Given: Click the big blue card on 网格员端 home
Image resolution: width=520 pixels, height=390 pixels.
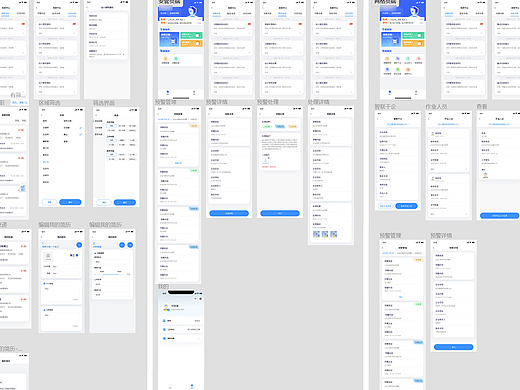Looking at the screenshot, I should coord(391,39).
